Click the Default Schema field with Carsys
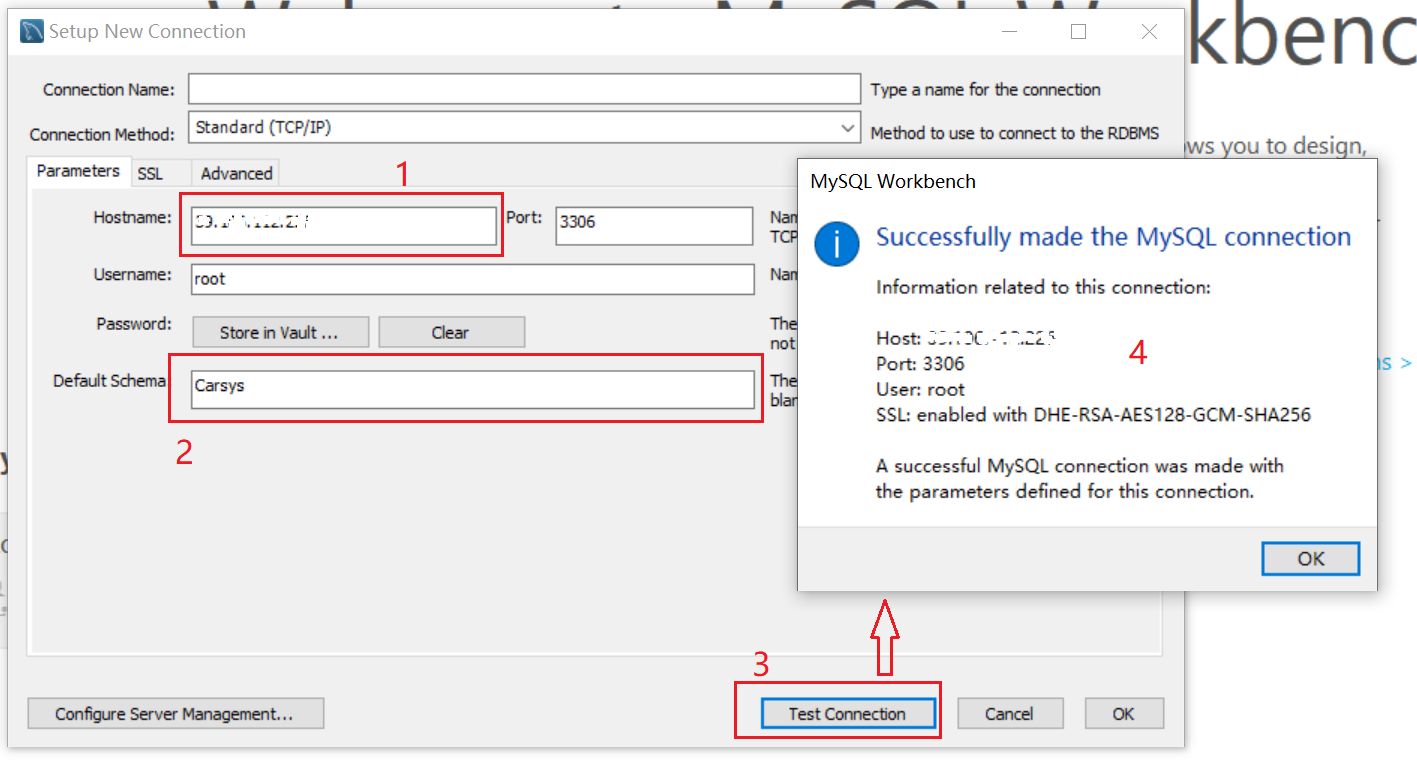The width and height of the screenshot is (1417, 770). (x=473, y=389)
